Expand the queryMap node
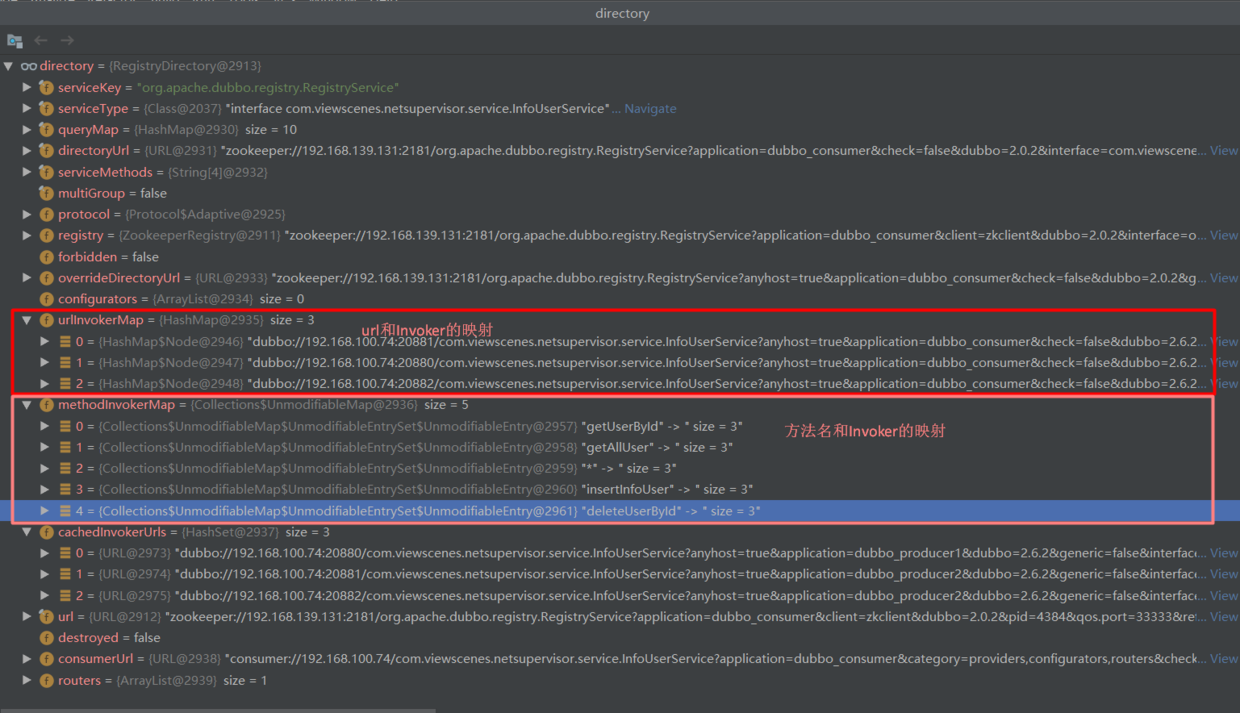 (27, 129)
